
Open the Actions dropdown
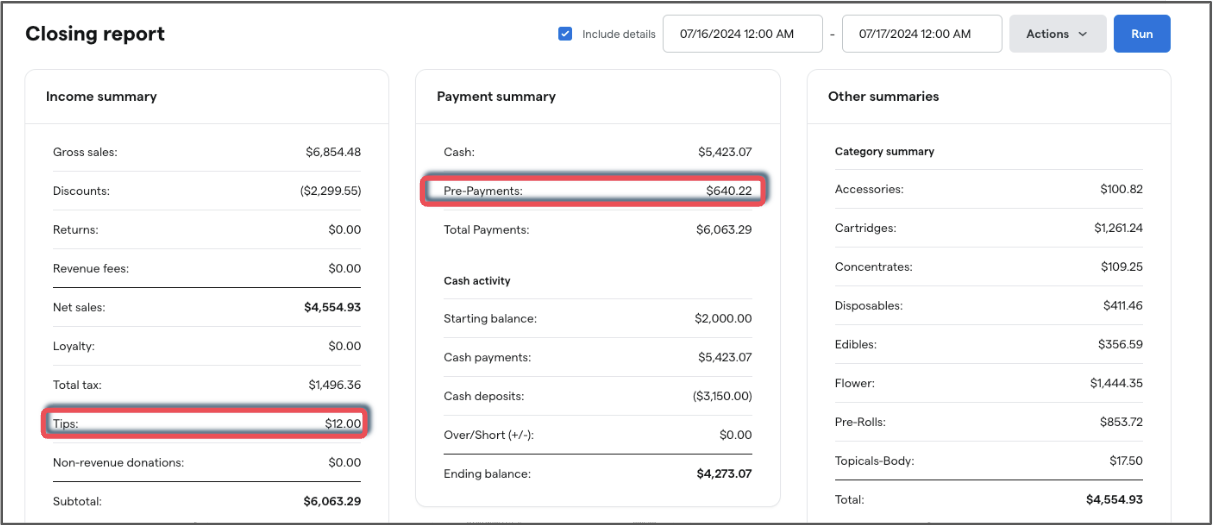1058,34
